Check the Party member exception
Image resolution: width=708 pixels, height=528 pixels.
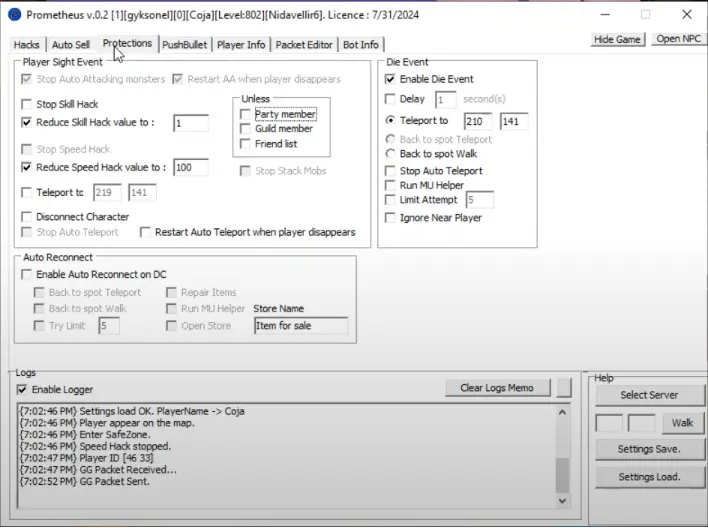click(245, 114)
